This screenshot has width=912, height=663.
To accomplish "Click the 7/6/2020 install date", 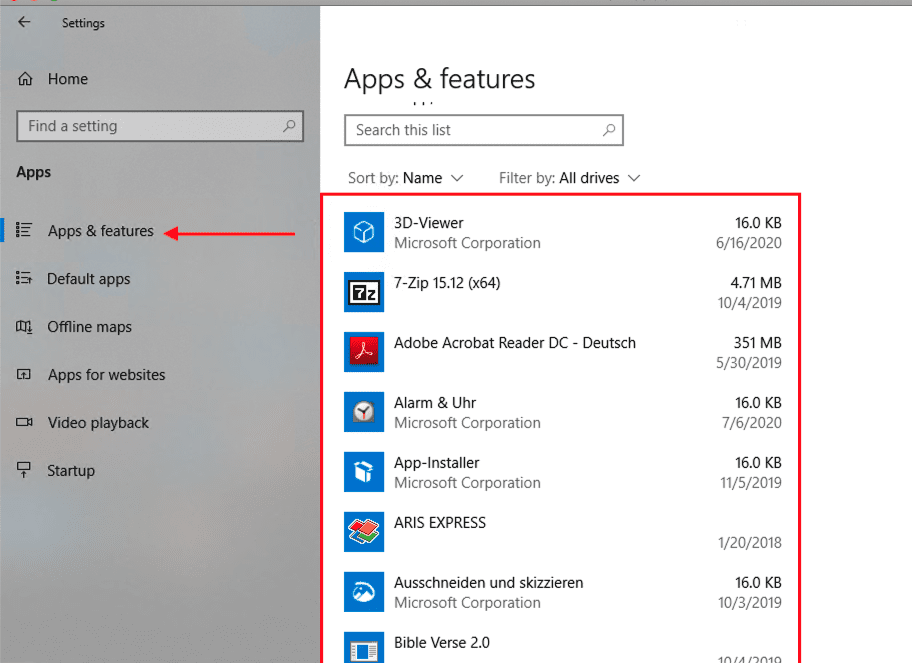I will pos(751,423).
